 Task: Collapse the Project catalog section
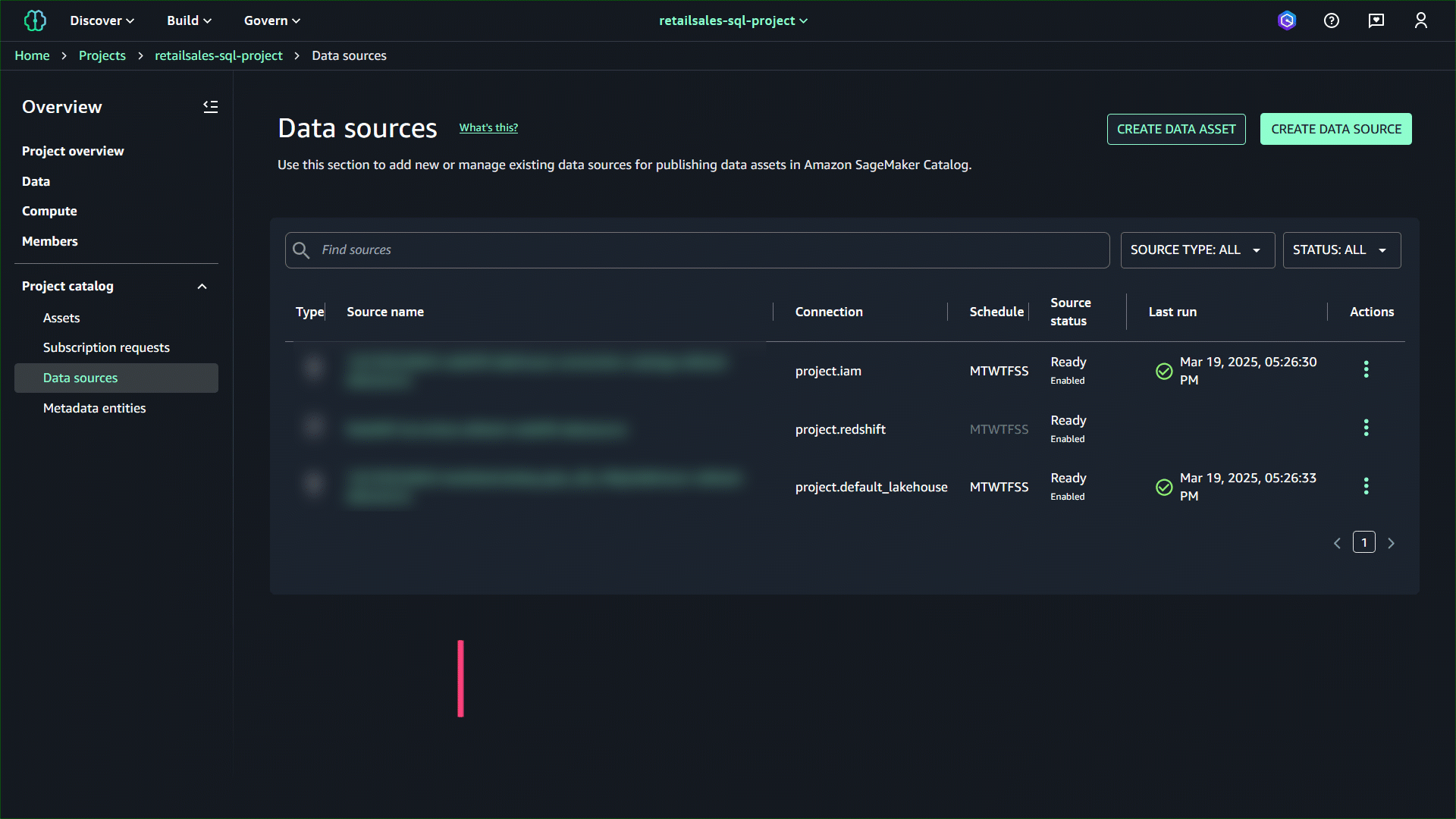tap(202, 287)
